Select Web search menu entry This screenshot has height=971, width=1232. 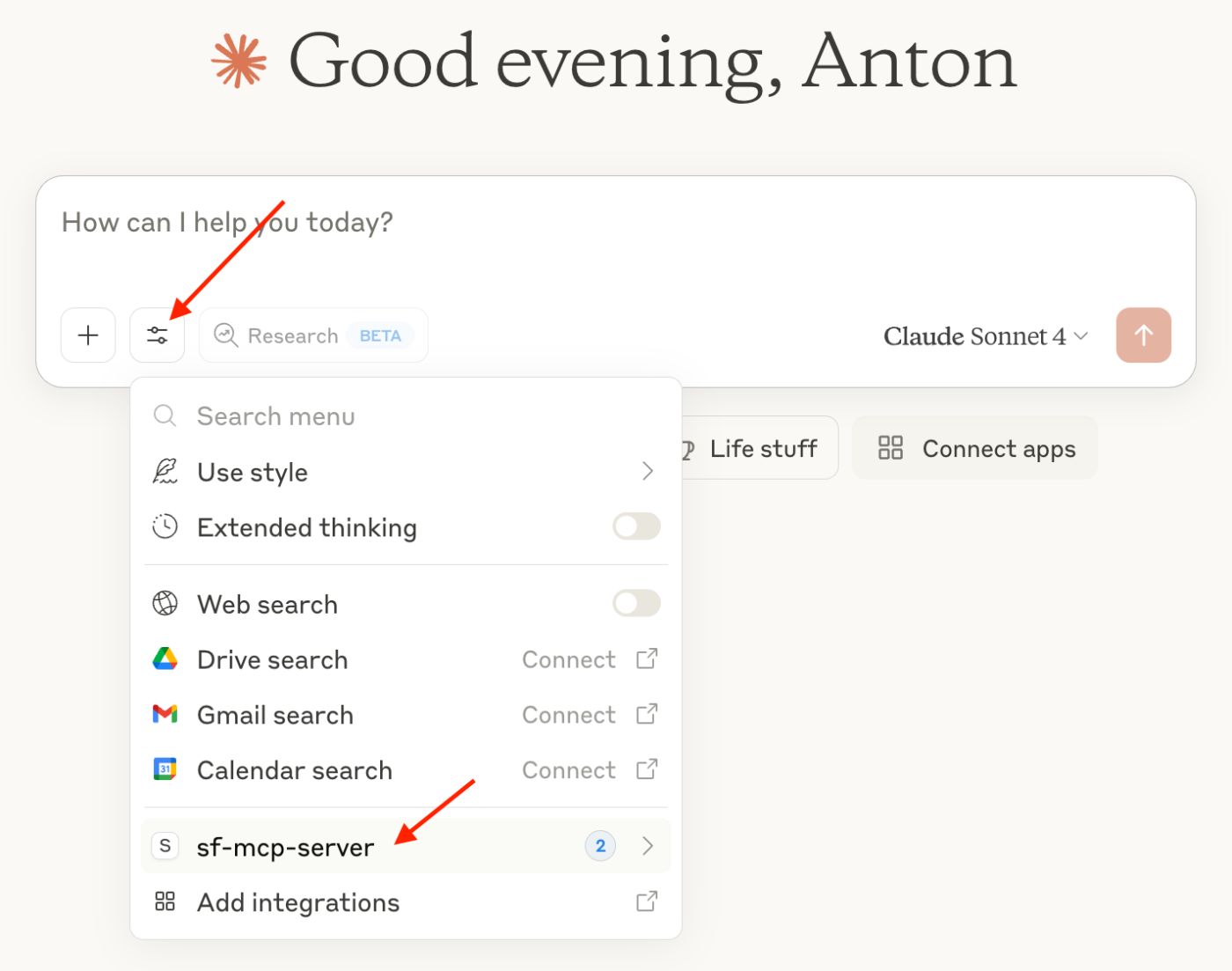pos(406,604)
